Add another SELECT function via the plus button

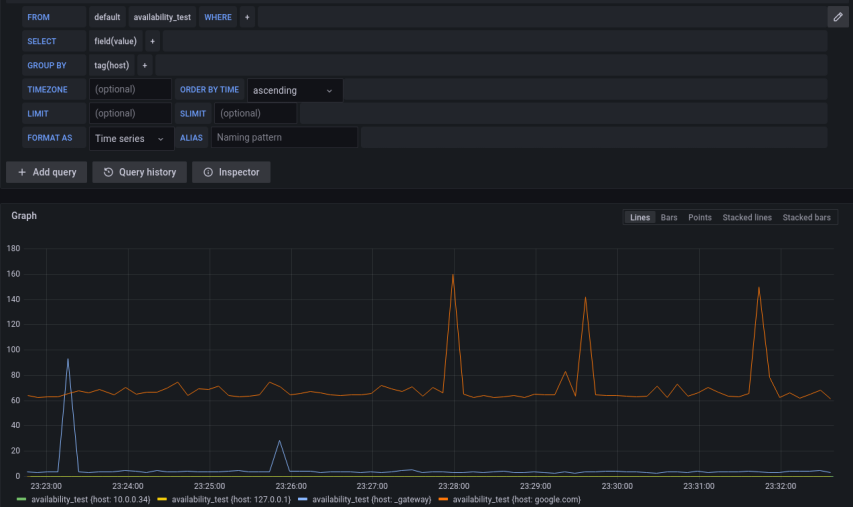tap(152, 41)
